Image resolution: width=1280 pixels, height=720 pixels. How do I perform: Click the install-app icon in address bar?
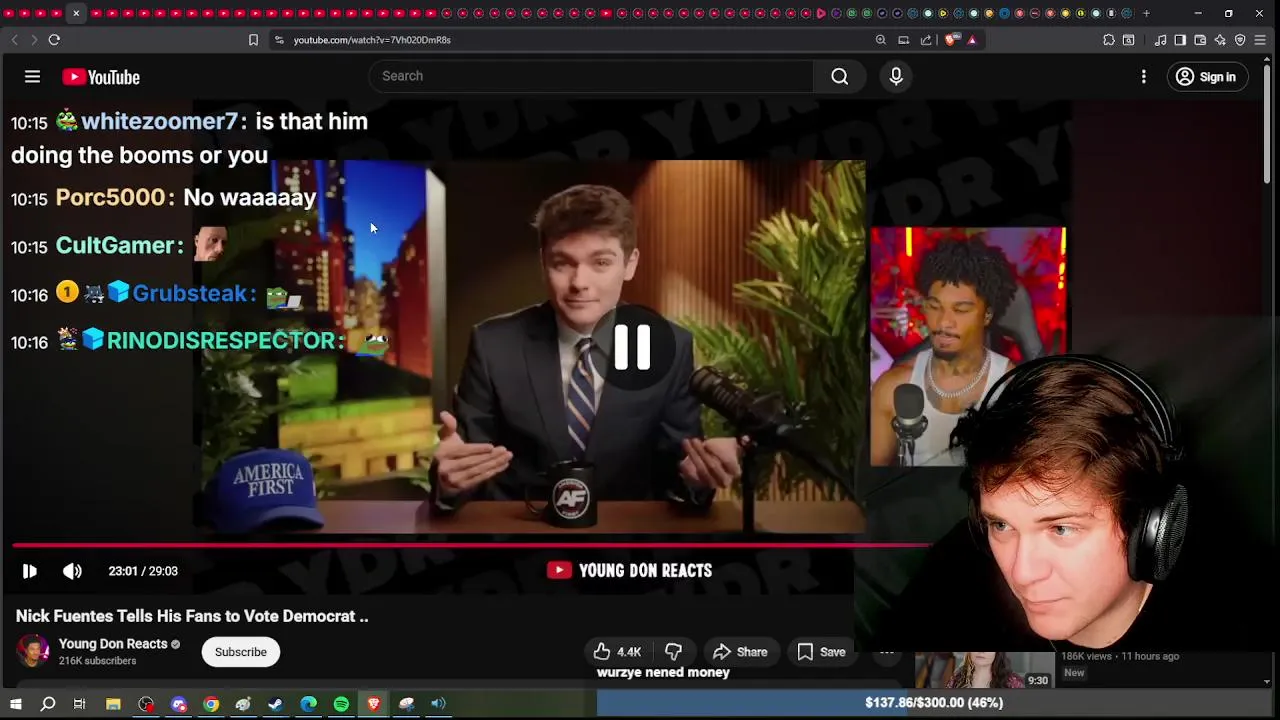(x=903, y=40)
